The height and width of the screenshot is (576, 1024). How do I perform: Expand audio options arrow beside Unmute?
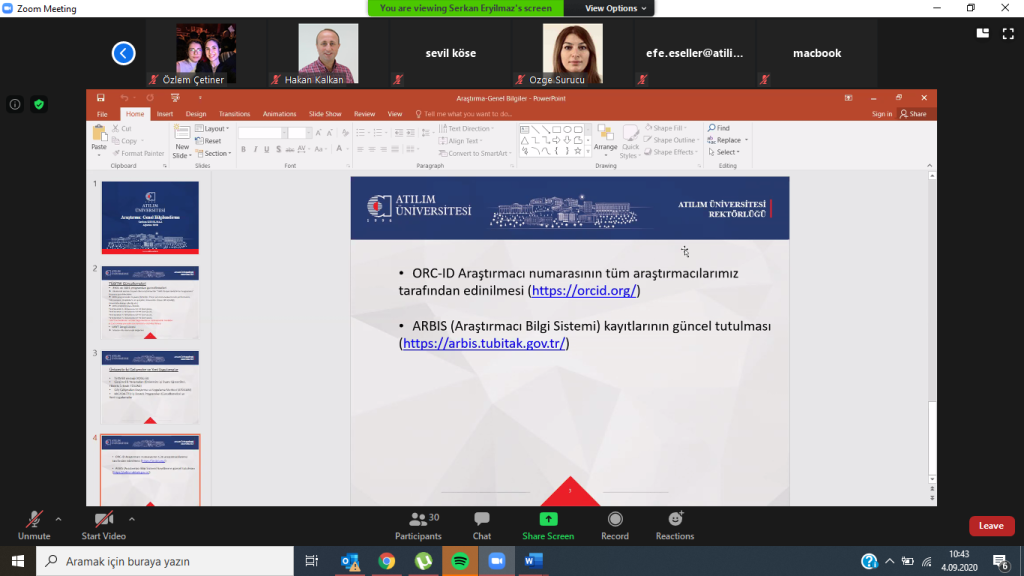(58, 519)
